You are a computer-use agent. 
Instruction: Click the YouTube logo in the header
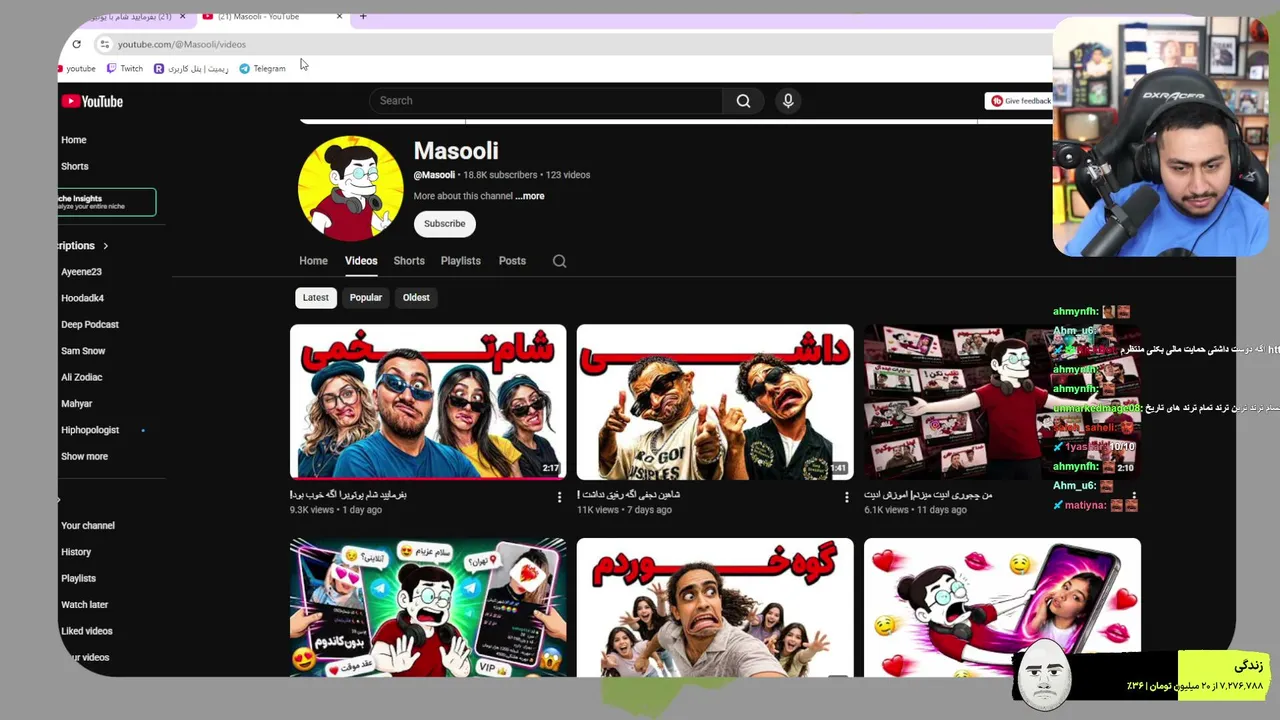pyautogui.click(x=92, y=101)
